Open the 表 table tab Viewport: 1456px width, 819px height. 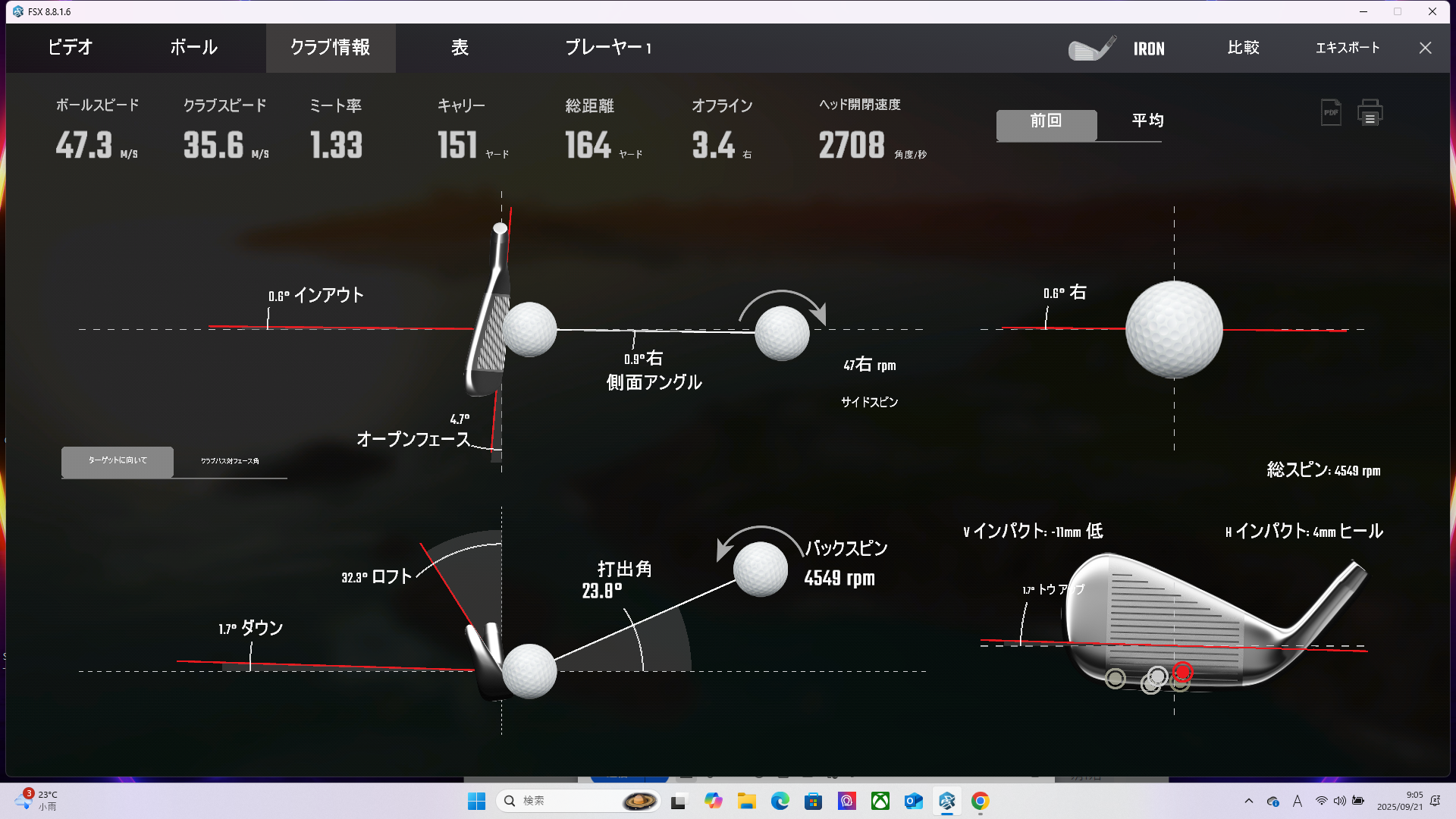coord(460,48)
